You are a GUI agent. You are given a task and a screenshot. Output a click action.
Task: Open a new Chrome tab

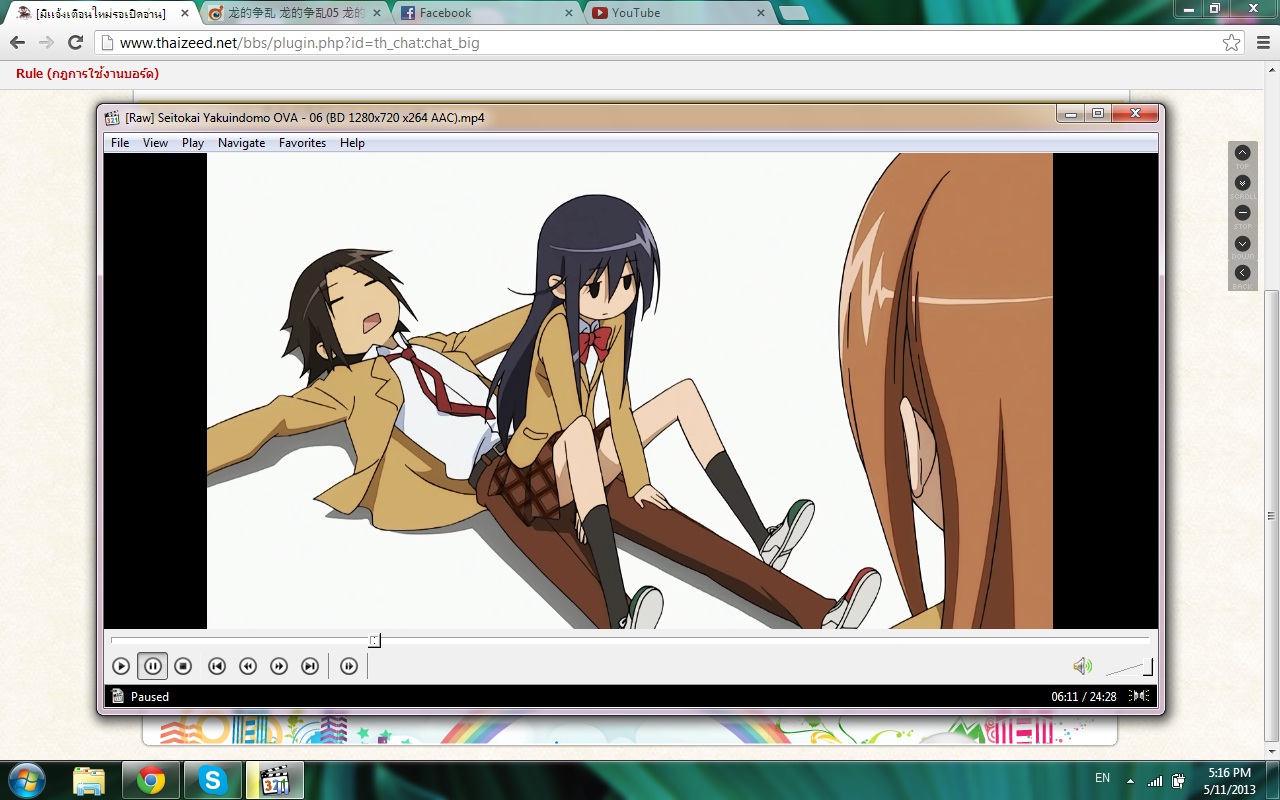coord(793,13)
